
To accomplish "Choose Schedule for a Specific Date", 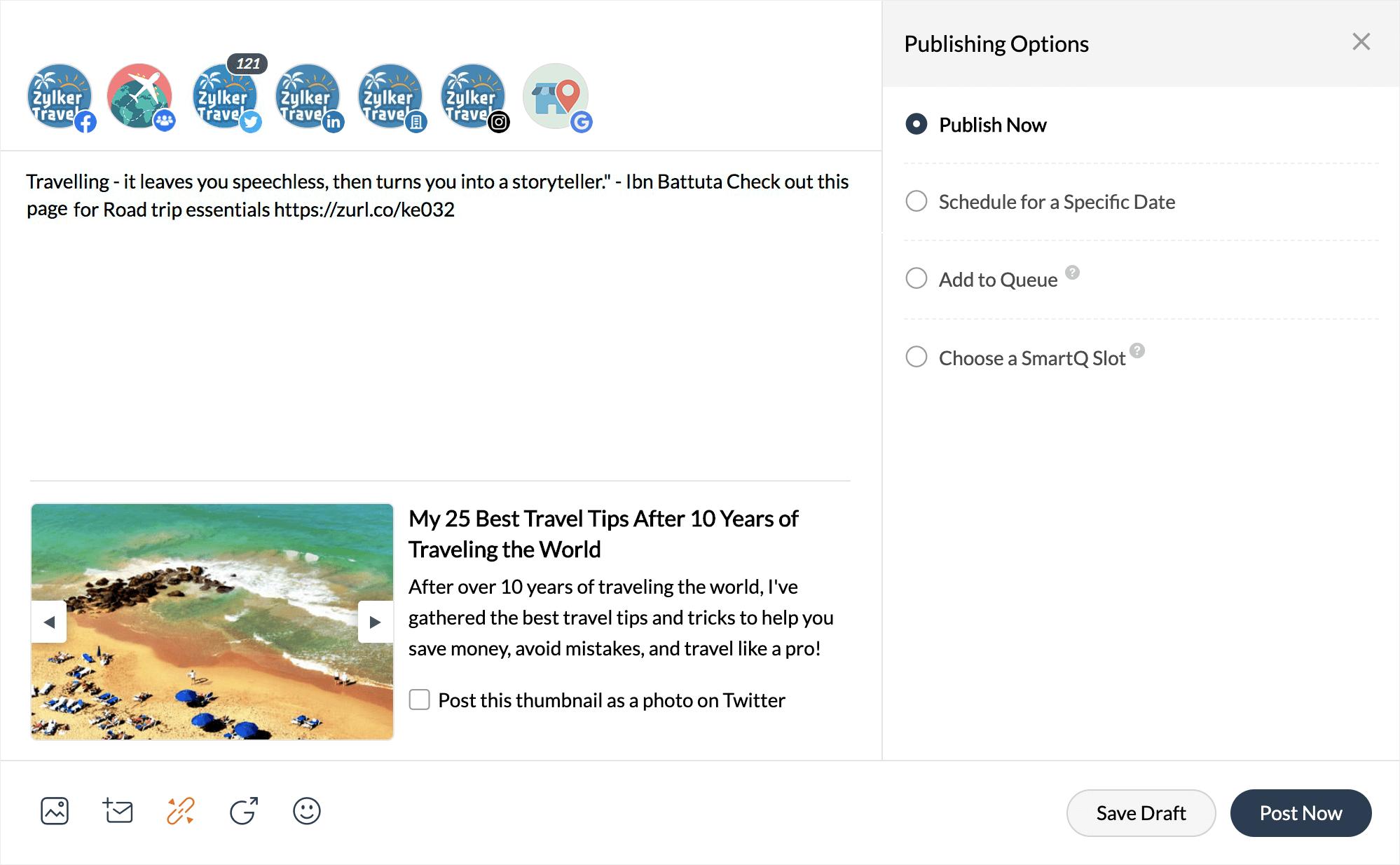I will click(x=916, y=202).
